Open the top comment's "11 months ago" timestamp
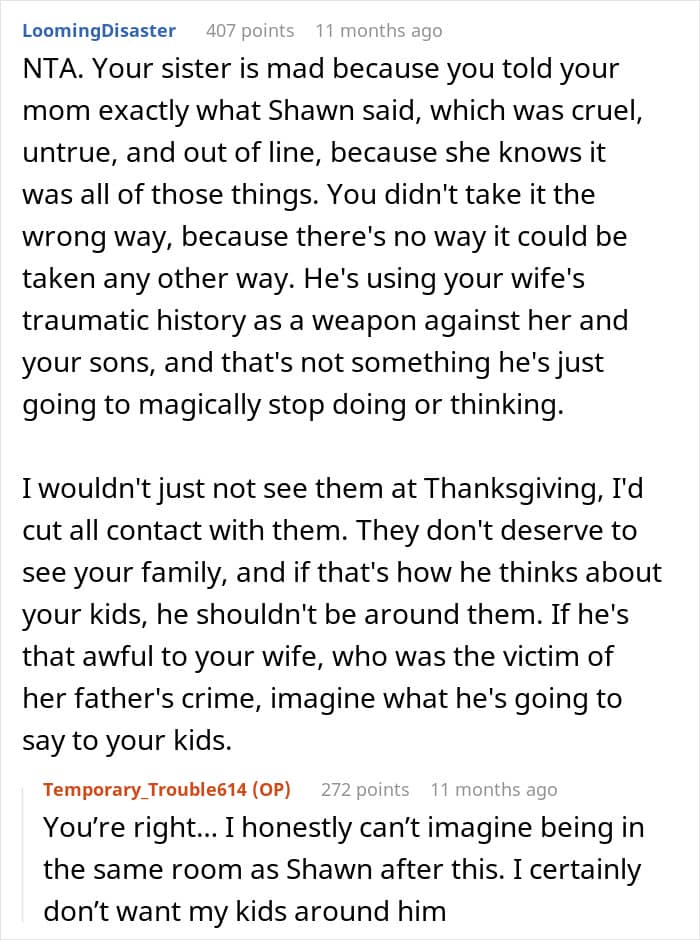The height and width of the screenshot is (940, 700). coord(378,31)
